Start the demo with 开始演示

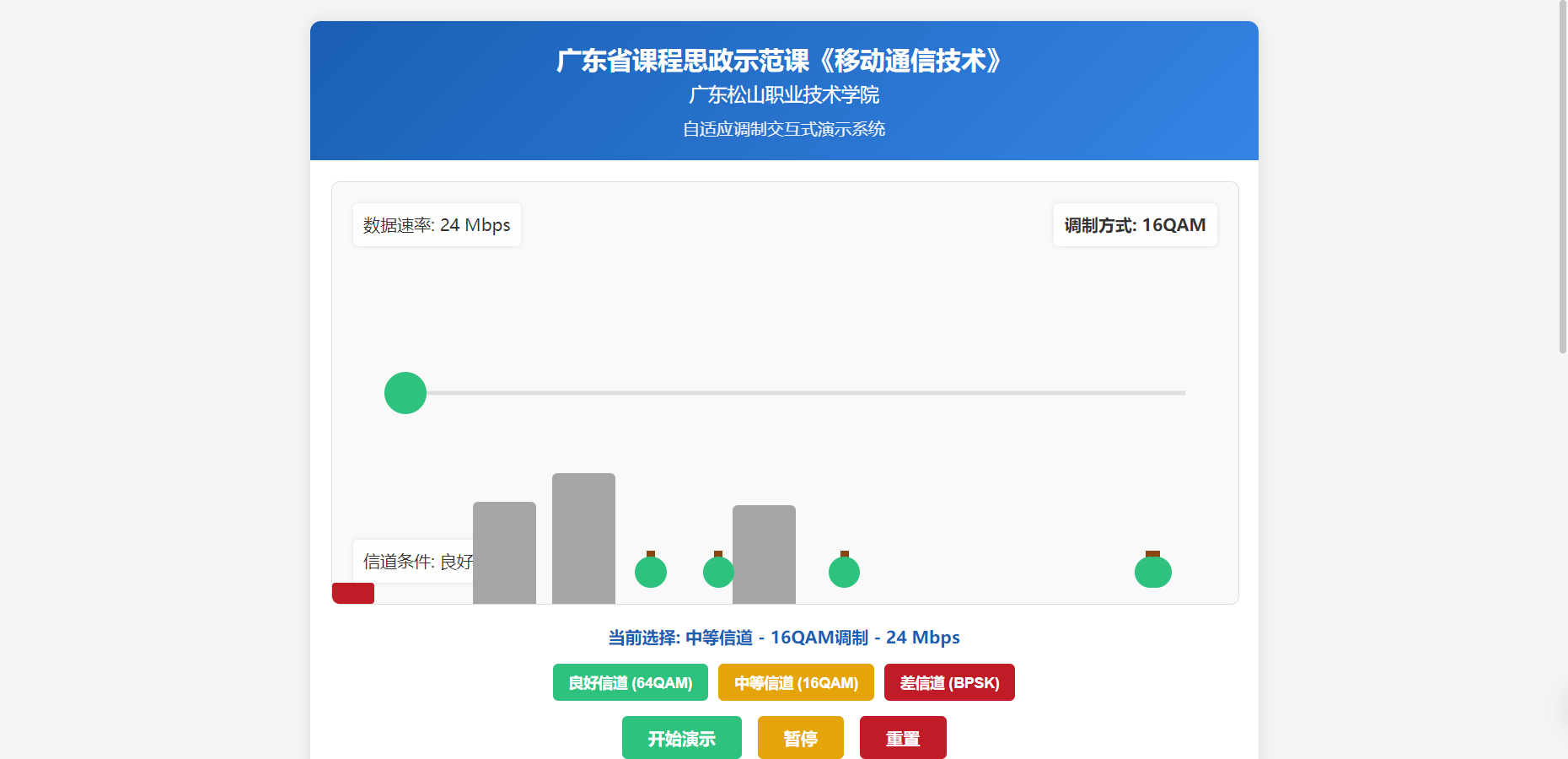click(681, 738)
